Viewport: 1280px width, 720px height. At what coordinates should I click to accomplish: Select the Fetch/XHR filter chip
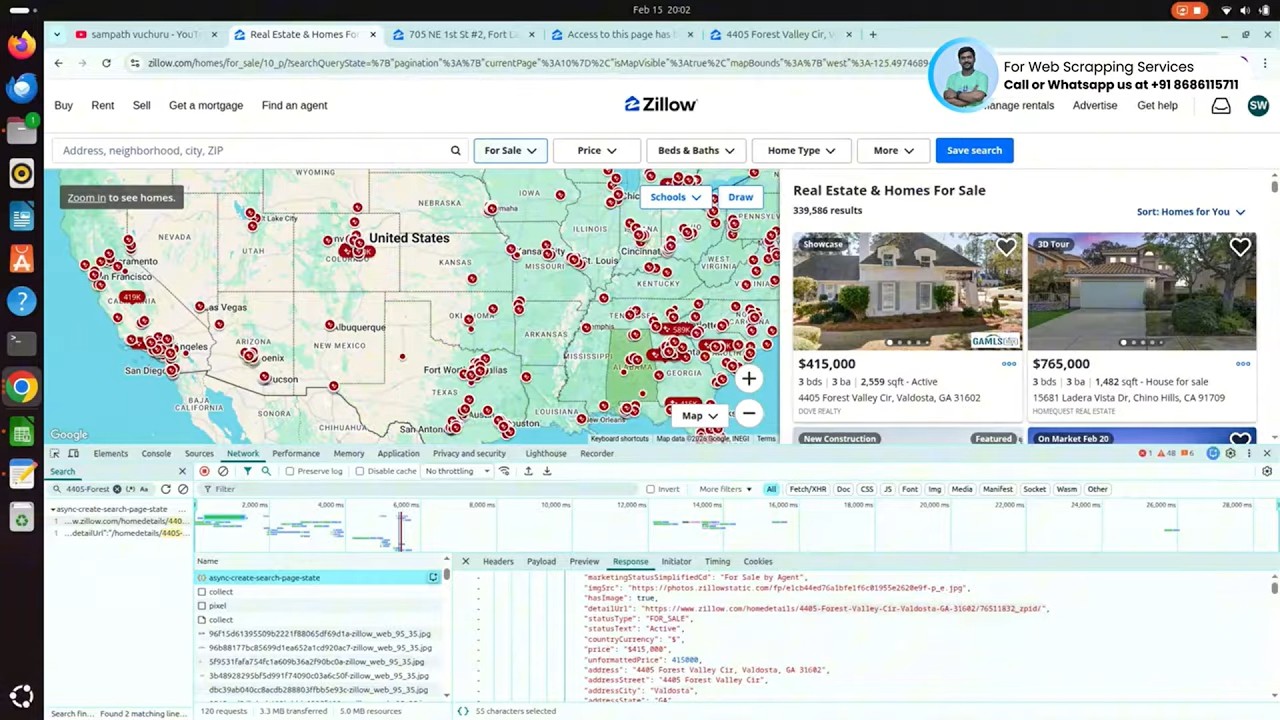click(808, 489)
